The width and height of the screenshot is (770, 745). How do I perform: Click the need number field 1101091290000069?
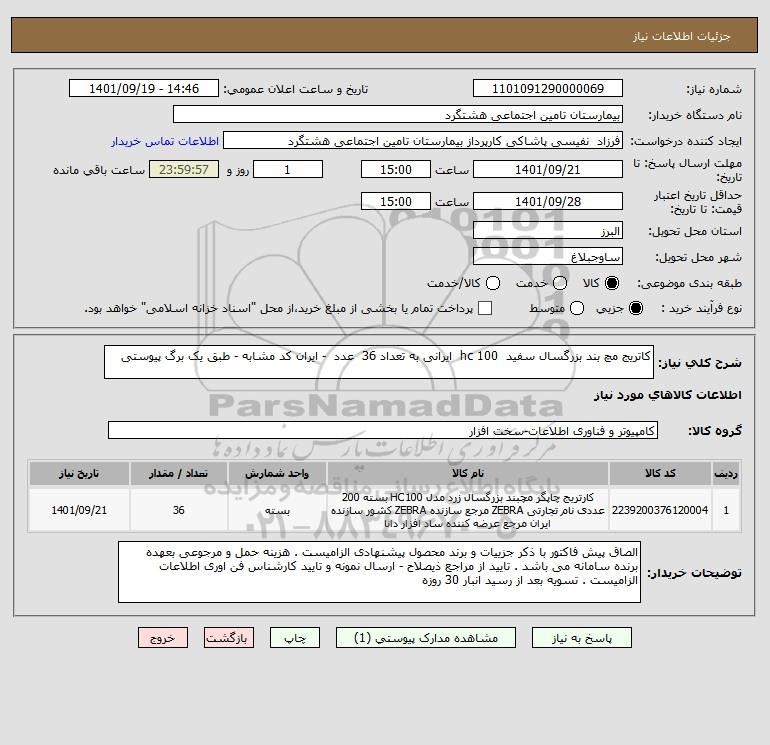tap(548, 88)
